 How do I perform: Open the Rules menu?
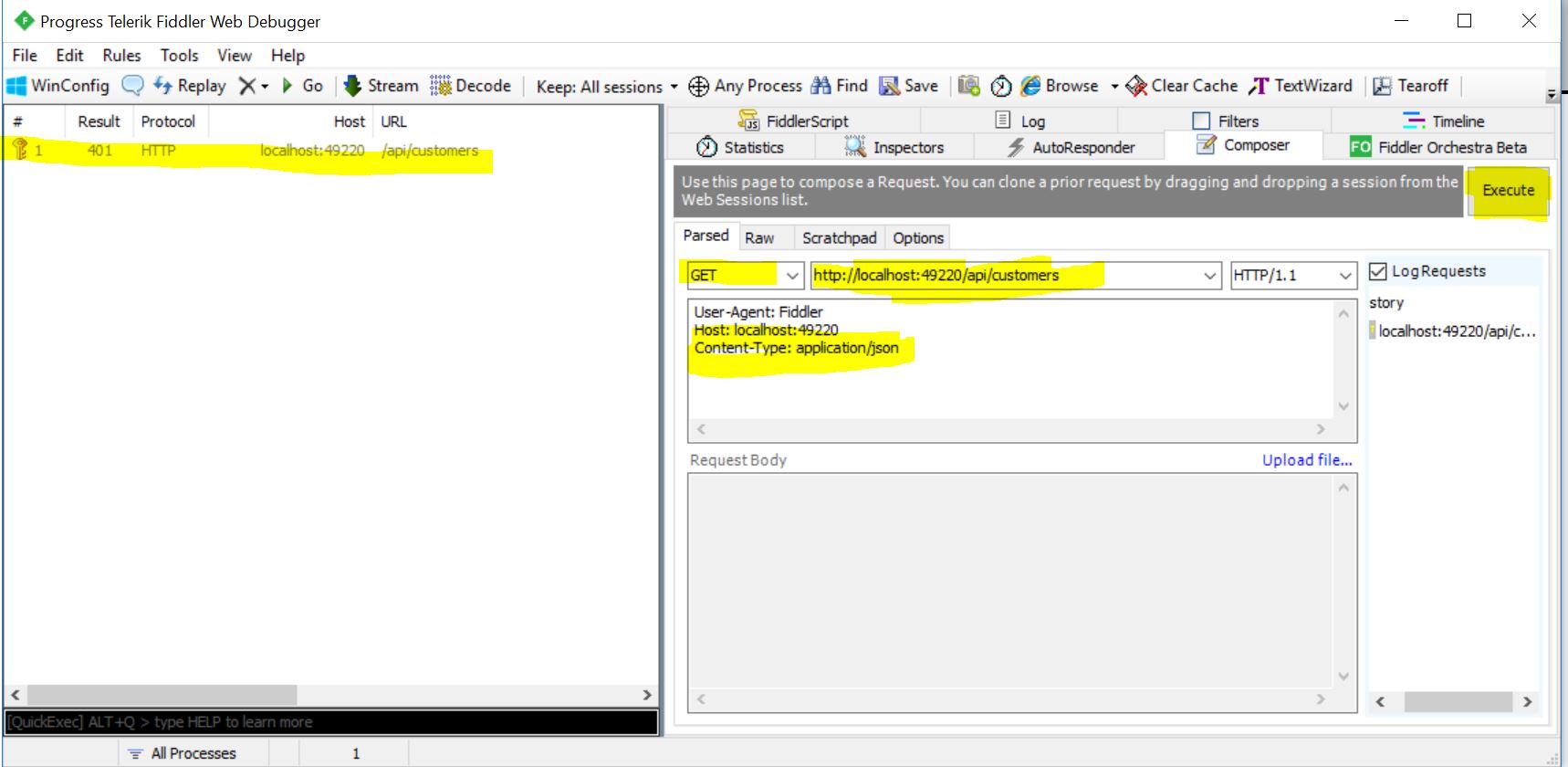tap(121, 56)
